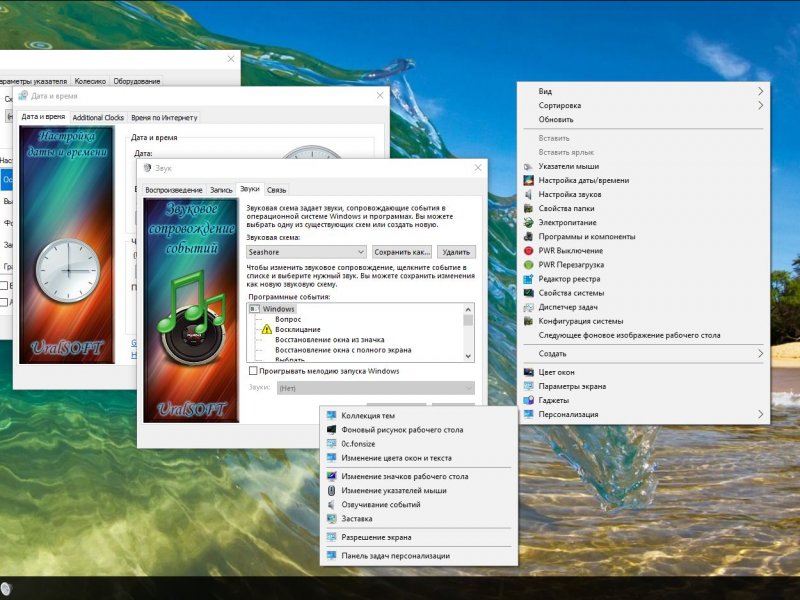This screenshot has width=800, height=600.
Task: Click the mouse pointer change icon in submenu
Action: tap(332, 490)
